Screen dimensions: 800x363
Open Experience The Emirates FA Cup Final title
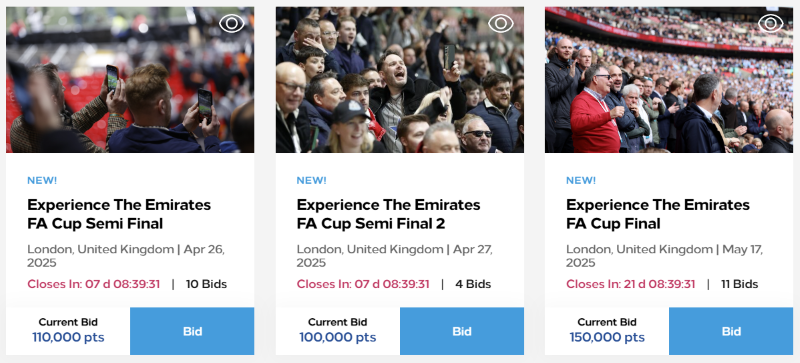[x=658, y=214]
